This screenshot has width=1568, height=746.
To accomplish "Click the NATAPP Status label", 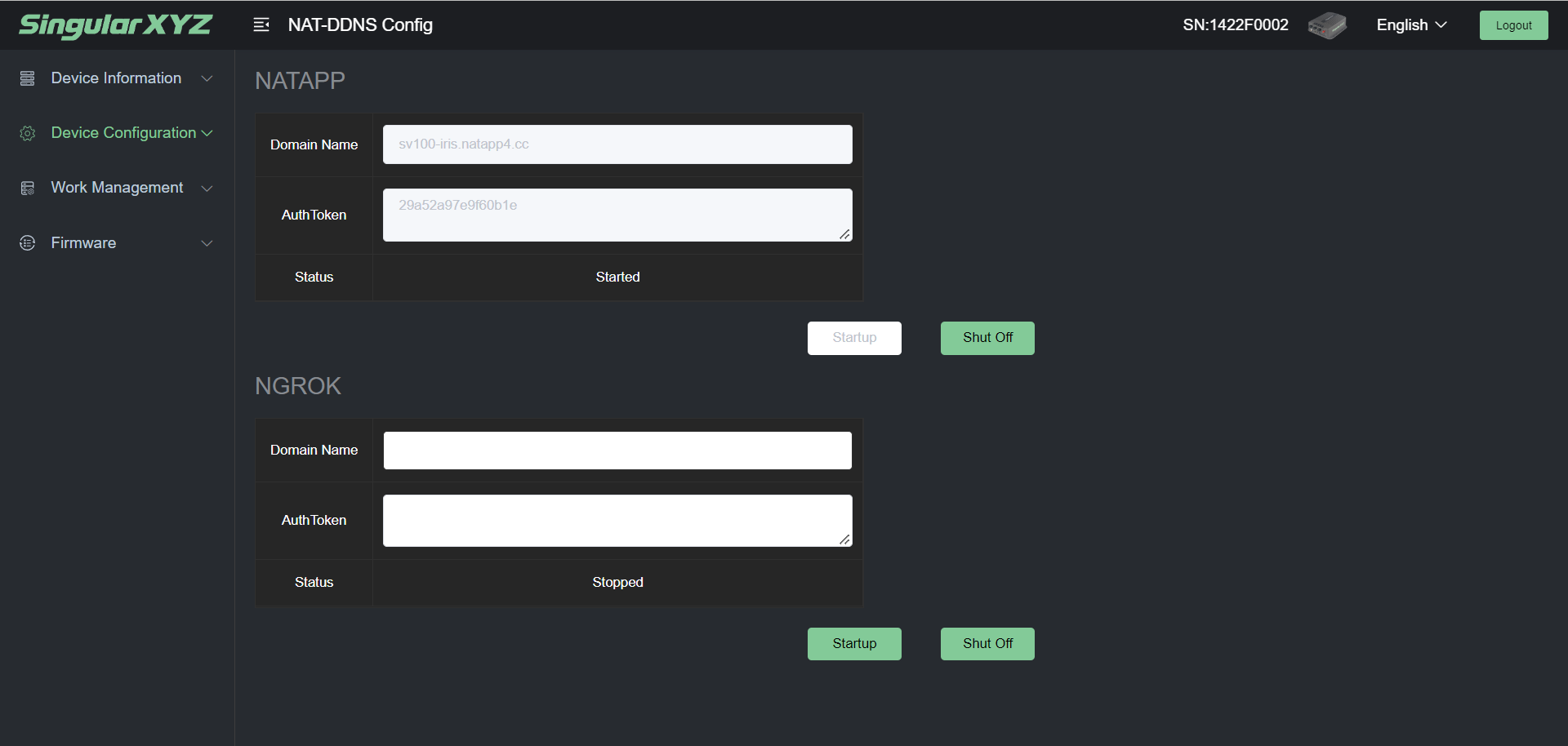I will (314, 278).
